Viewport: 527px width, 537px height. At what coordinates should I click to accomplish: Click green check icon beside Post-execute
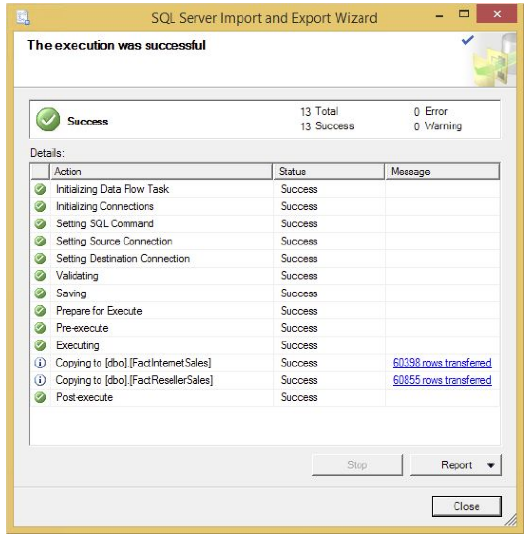[x=40, y=397]
